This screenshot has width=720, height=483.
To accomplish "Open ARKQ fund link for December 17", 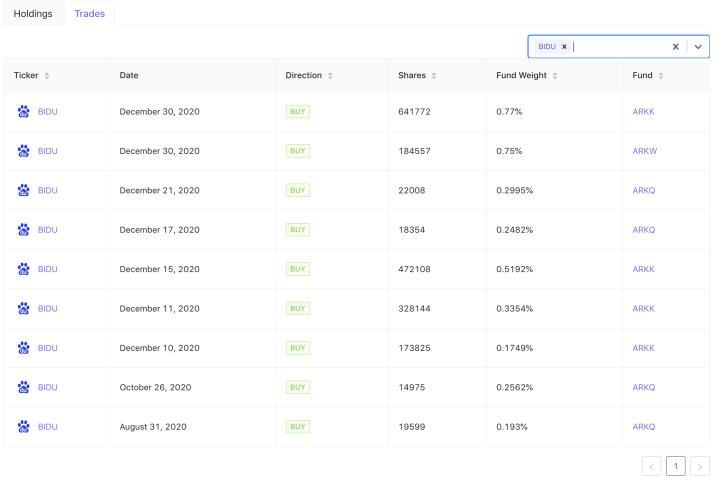I will pos(644,230).
